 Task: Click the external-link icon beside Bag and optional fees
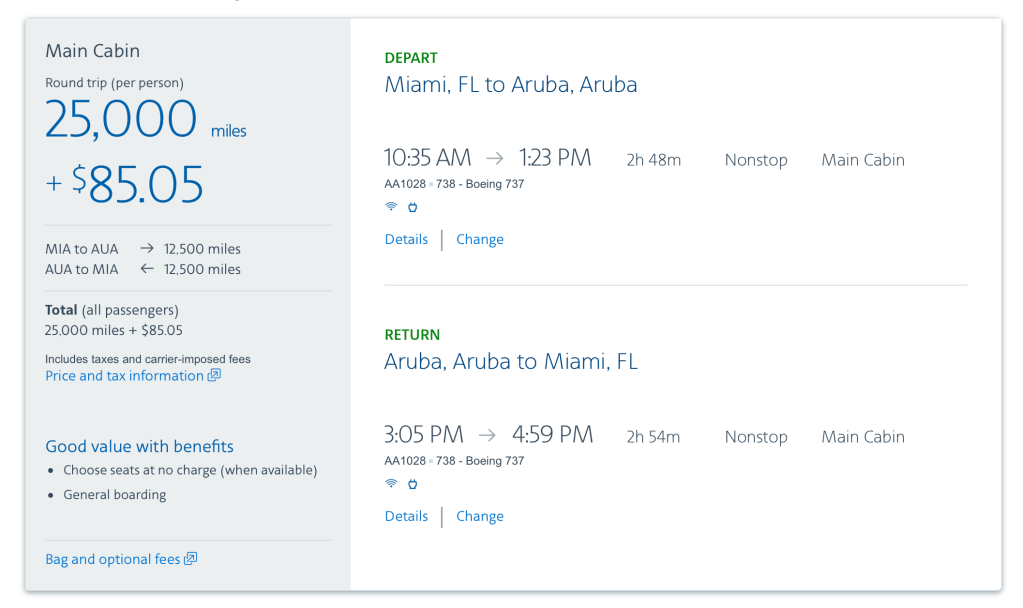(191, 559)
